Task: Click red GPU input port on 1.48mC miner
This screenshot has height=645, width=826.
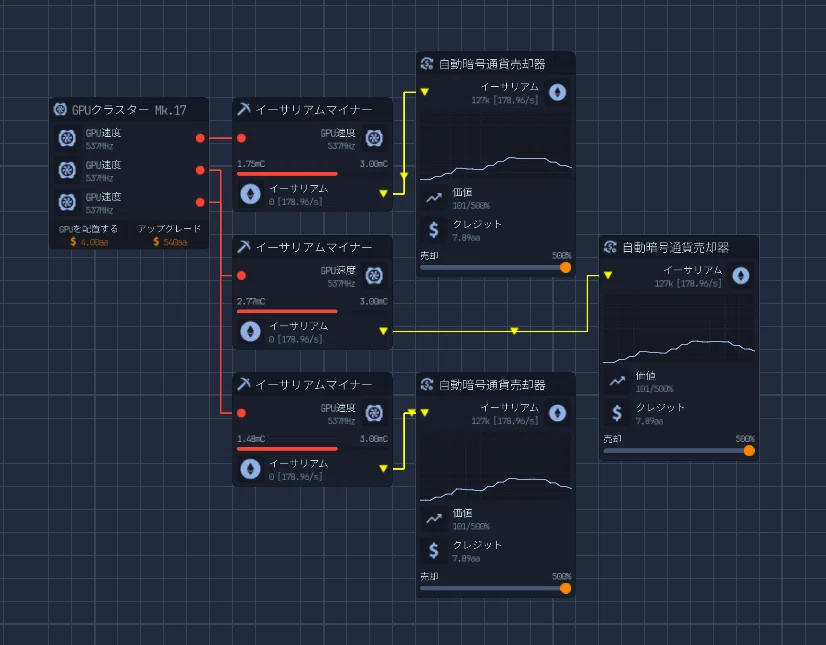Action: click(241, 413)
